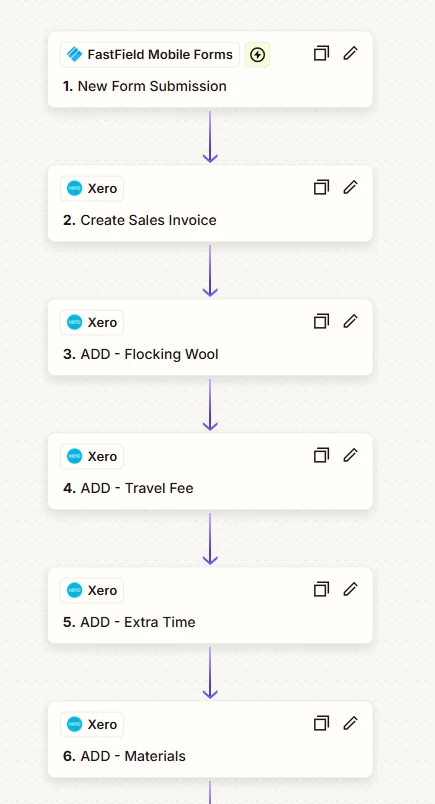Edit the ADD - Extra Time step

(x=350, y=589)
